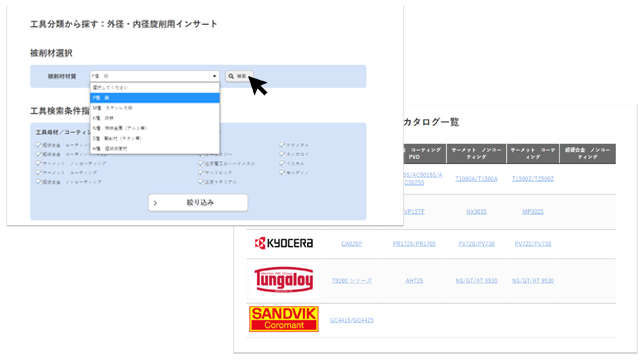Select the K種 鋳鉄 option
The image size is (644, 363).
coord(155,118)
